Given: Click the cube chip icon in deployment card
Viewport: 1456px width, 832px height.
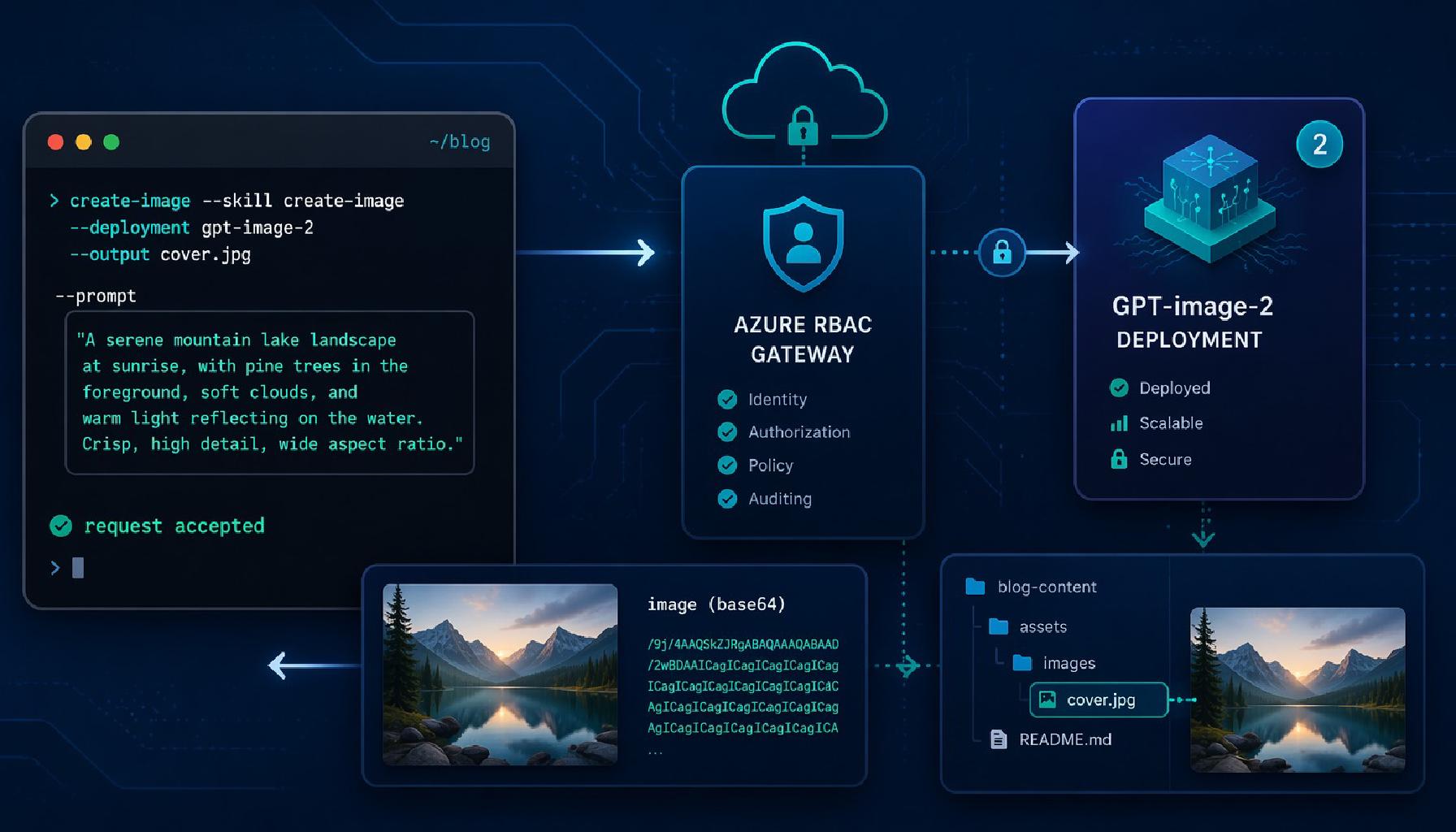Looking at the screenshot, I should (x=1210, y=198).
